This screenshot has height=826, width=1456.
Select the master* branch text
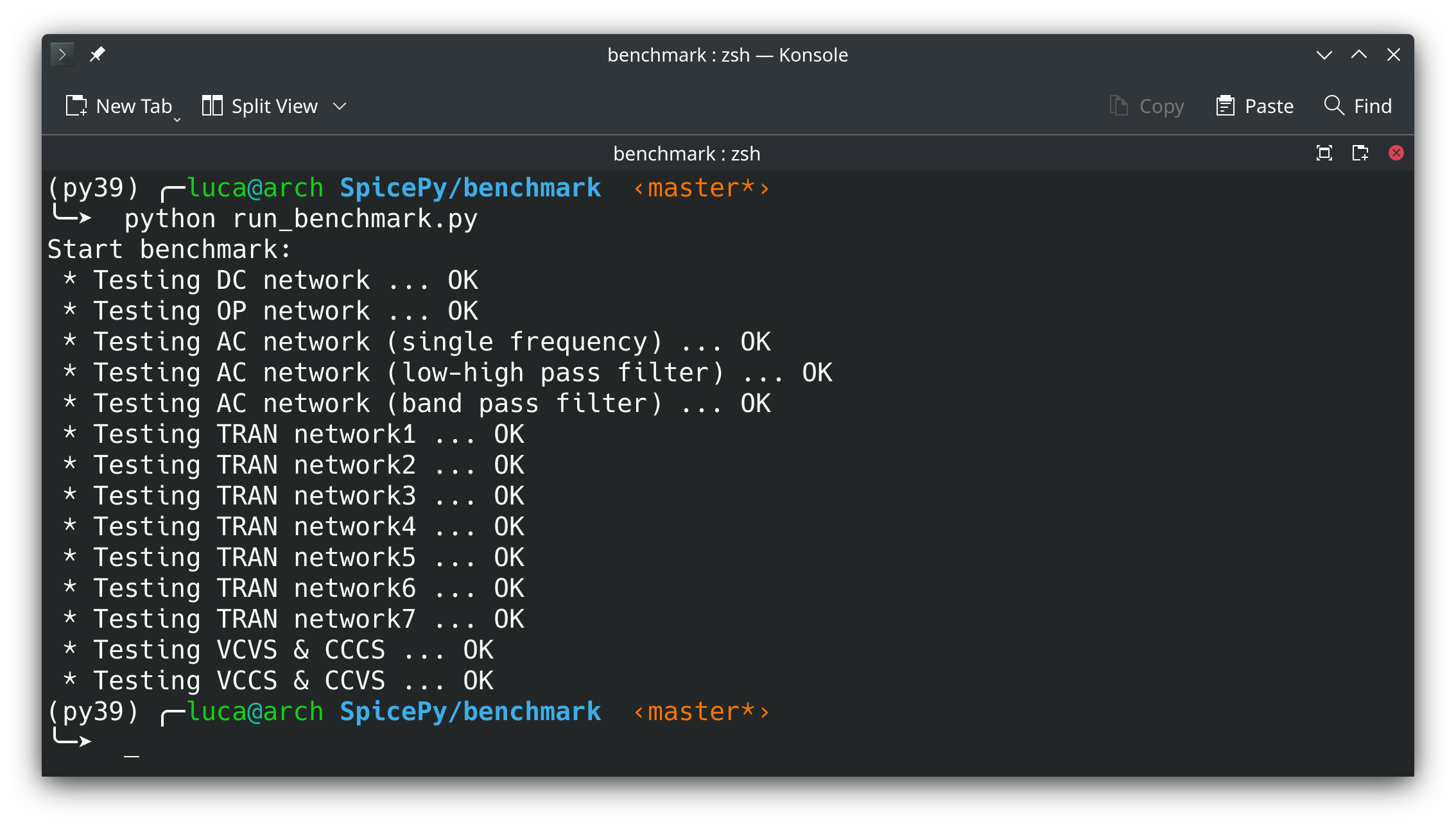tap(701, 187)
